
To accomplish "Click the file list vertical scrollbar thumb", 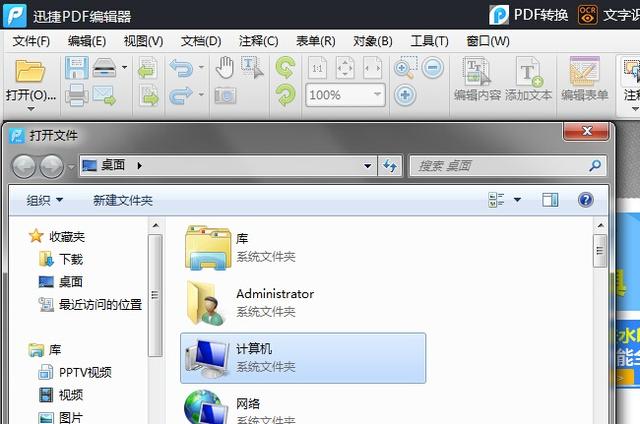I will (600, 251).
